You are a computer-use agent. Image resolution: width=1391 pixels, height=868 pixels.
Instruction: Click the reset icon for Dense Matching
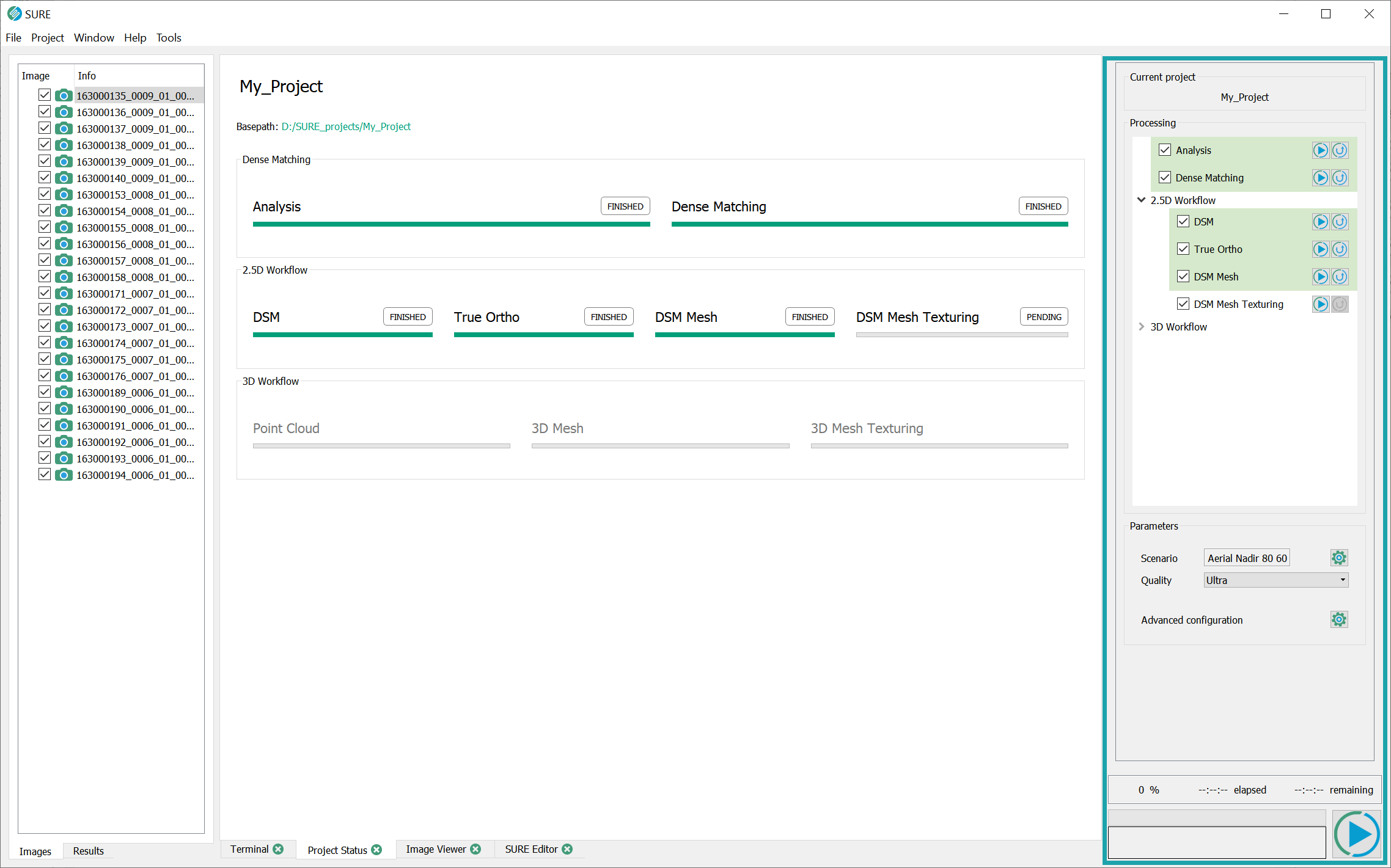(x=1340, y=178)
